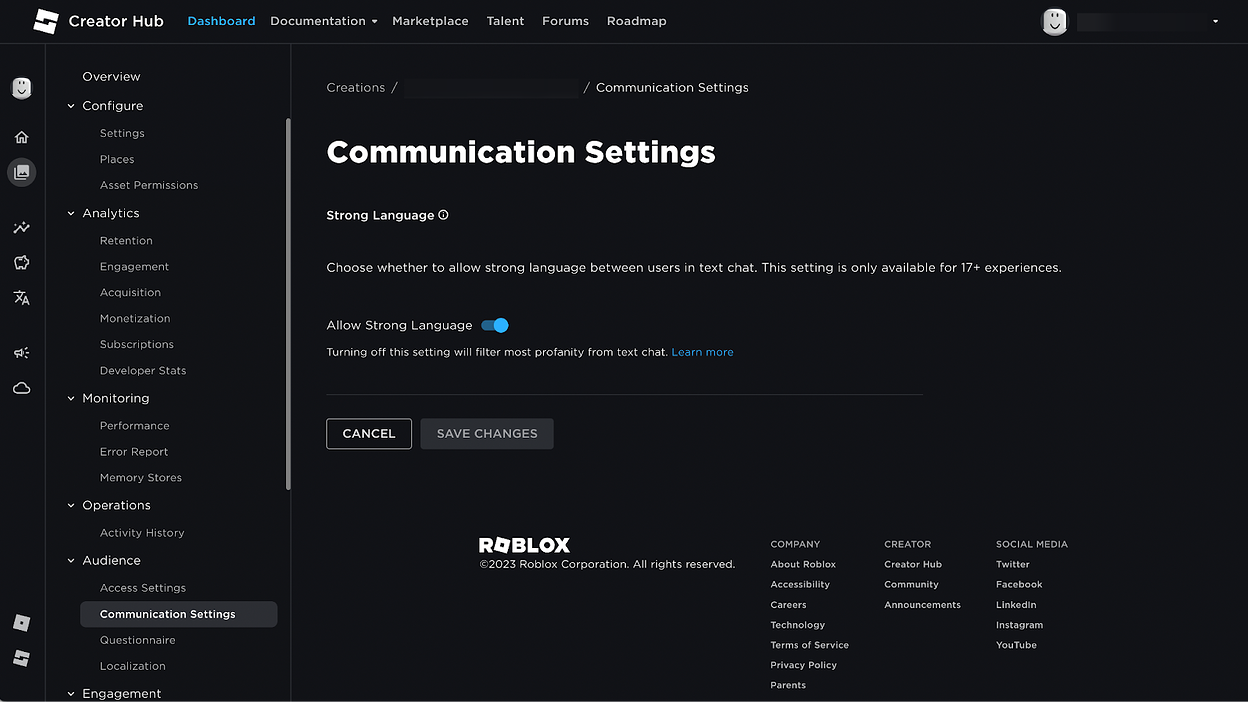Switch to the Marketplace menu item
The width and height of the screenshot is (1248, 702).
430,20
